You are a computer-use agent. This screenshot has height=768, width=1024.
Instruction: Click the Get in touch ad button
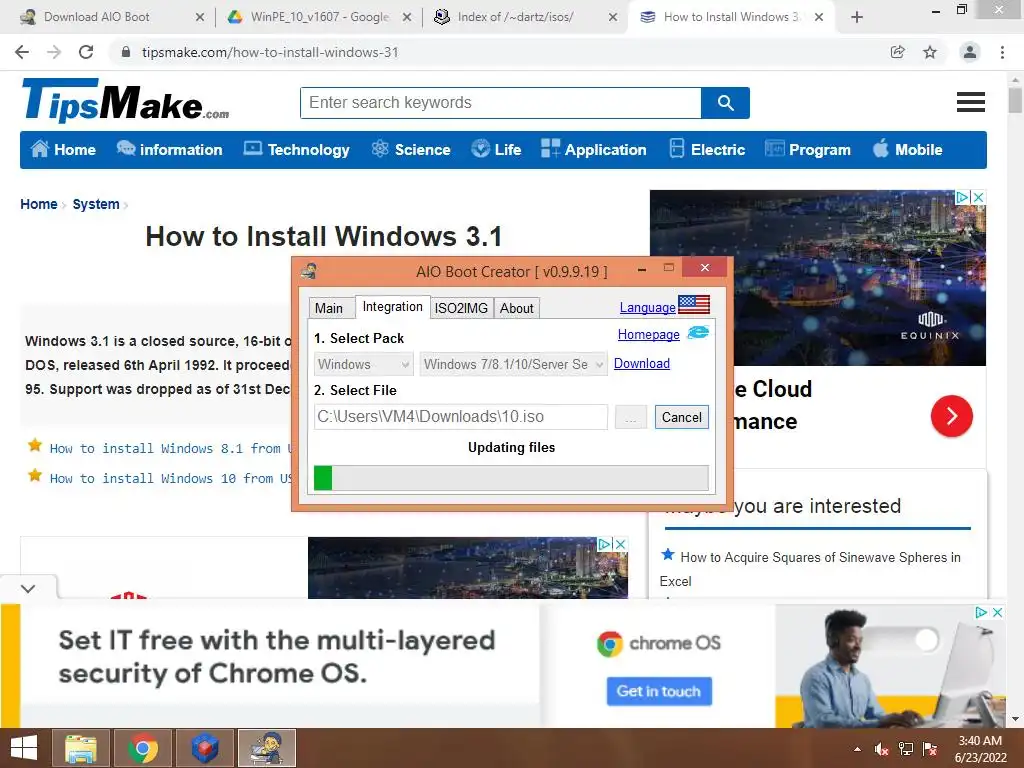(x=659, y=691)
